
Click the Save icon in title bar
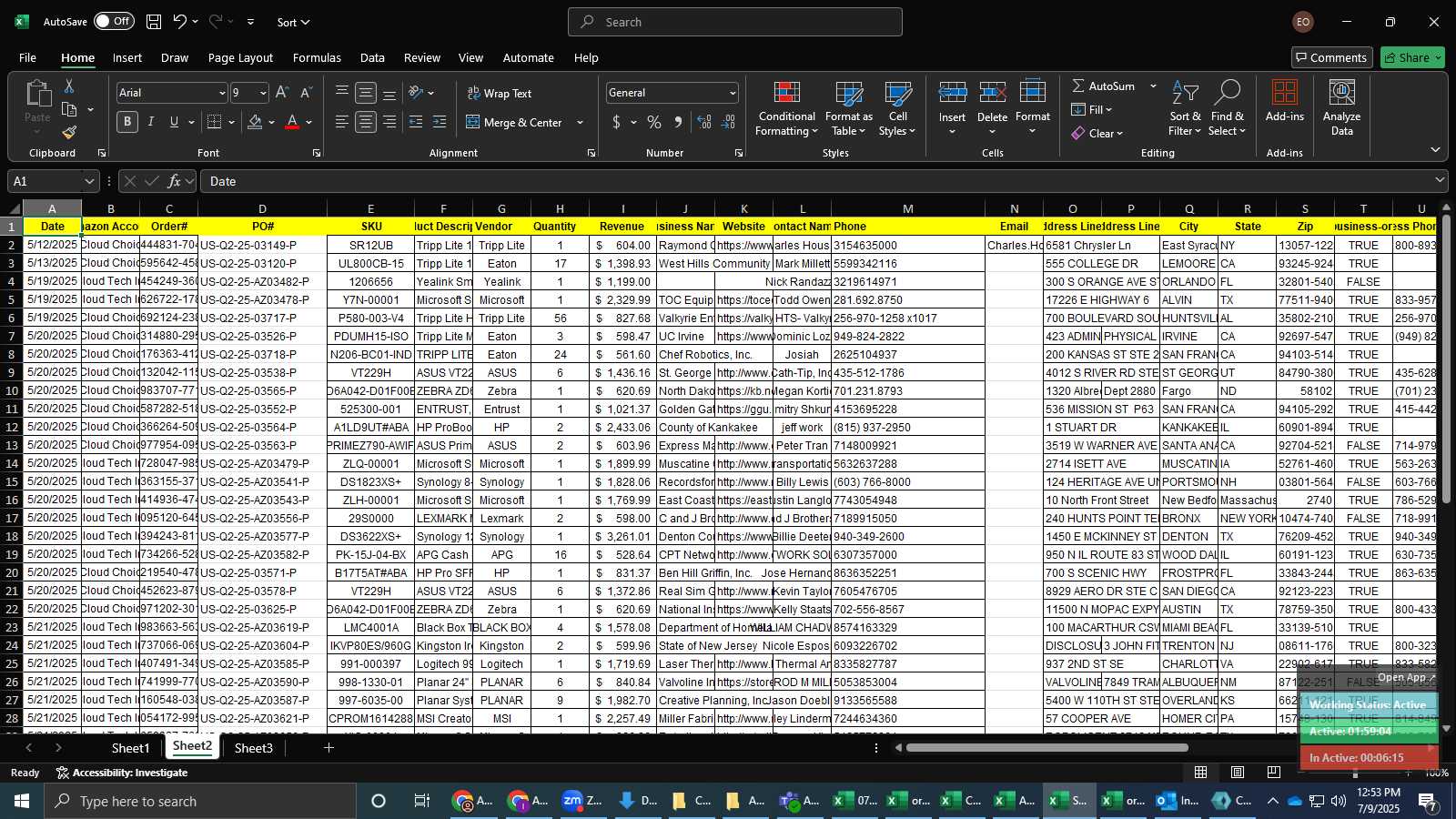[154, 22]
